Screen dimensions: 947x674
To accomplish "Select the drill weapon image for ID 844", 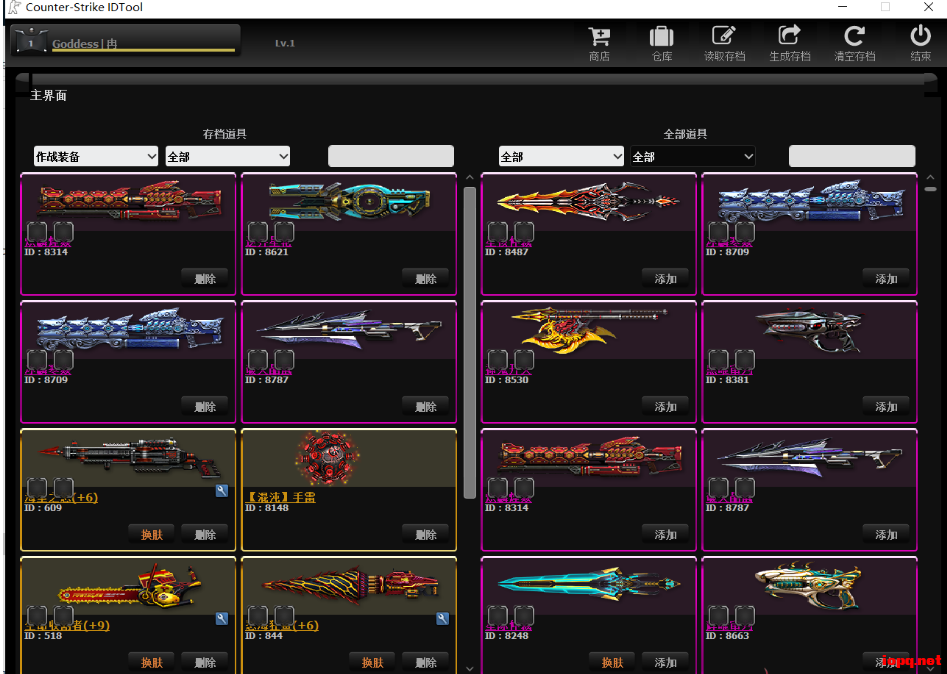I will click(350, 585).
